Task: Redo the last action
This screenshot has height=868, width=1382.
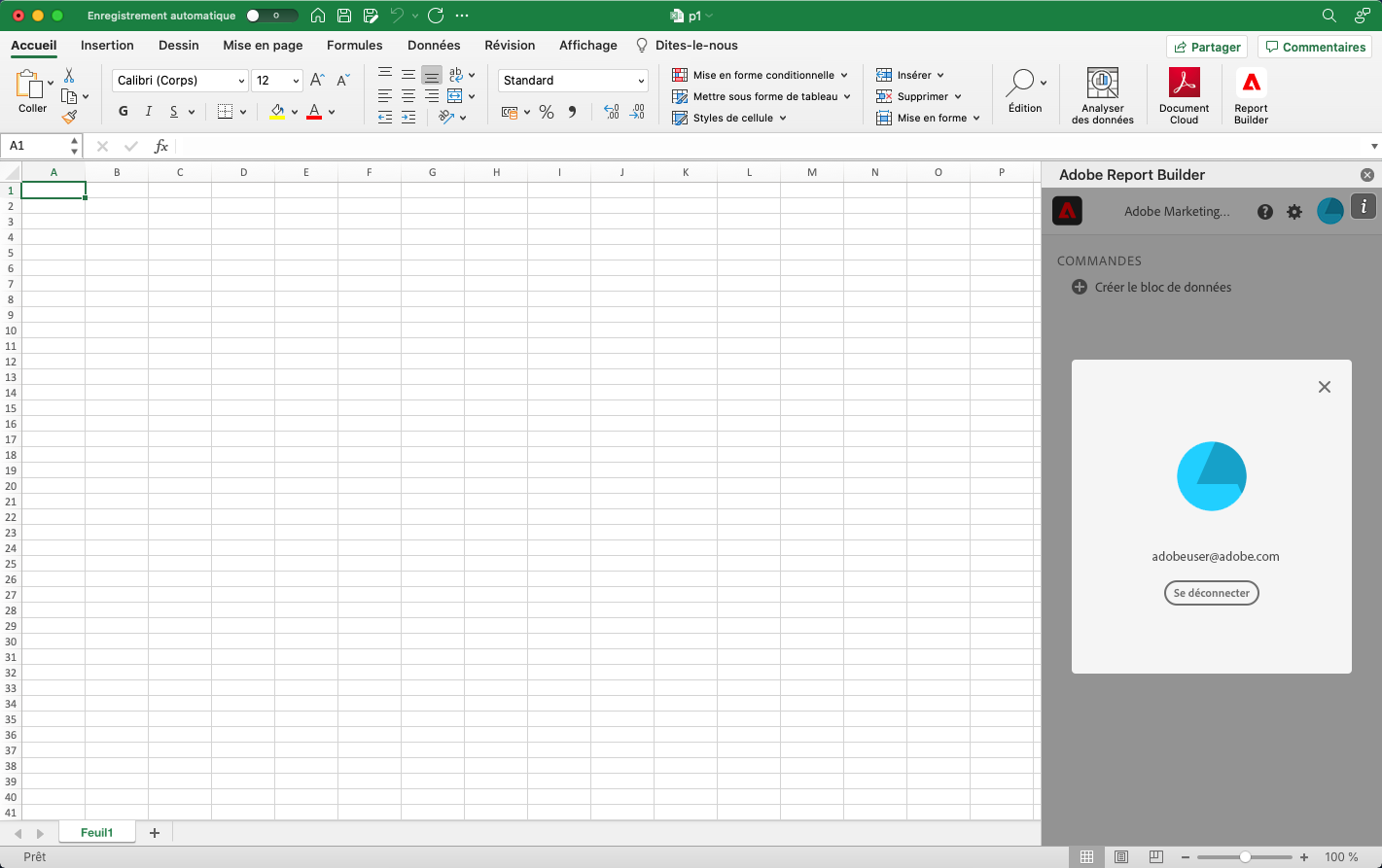Action: point(436,16)
